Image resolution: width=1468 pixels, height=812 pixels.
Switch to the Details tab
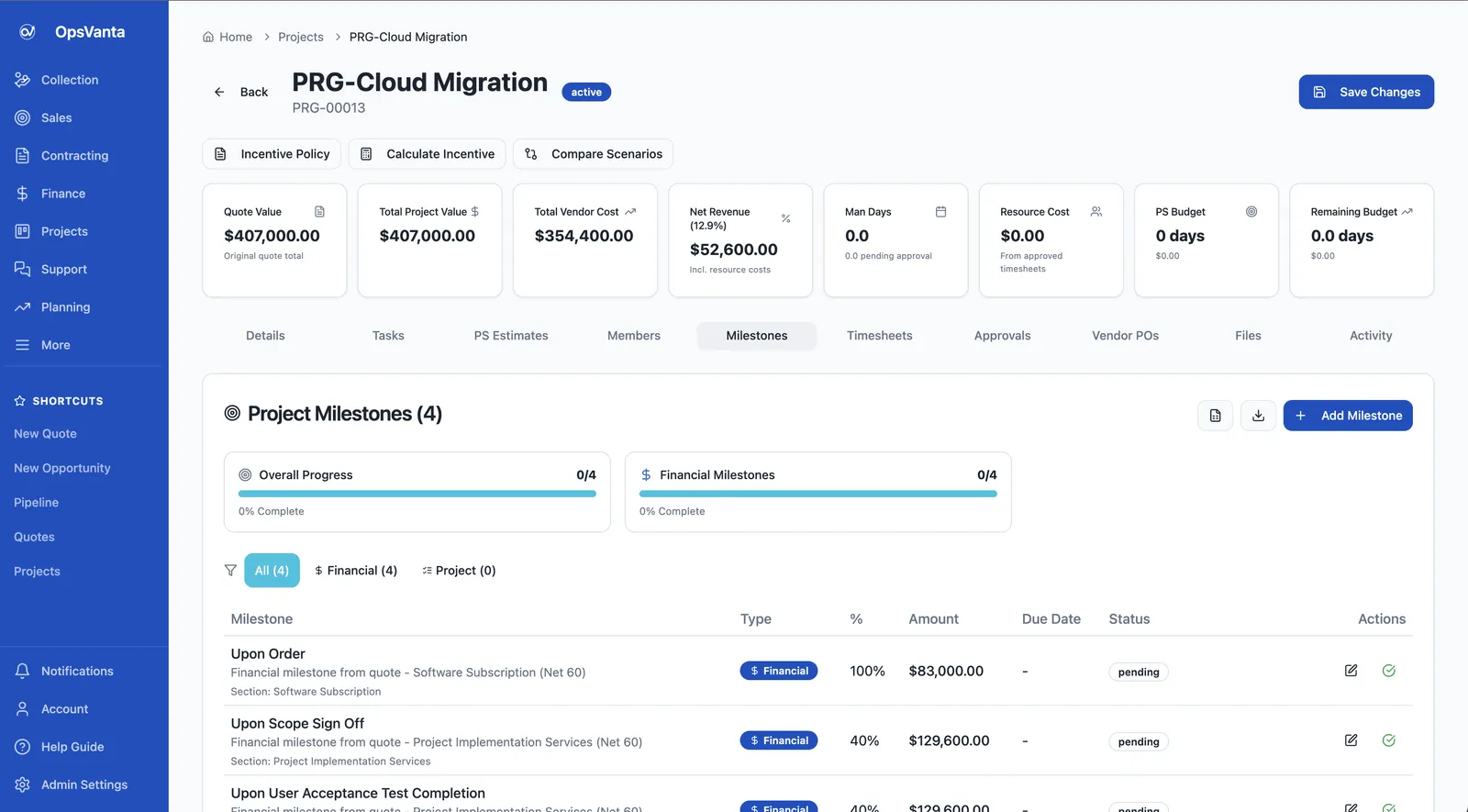265,336
